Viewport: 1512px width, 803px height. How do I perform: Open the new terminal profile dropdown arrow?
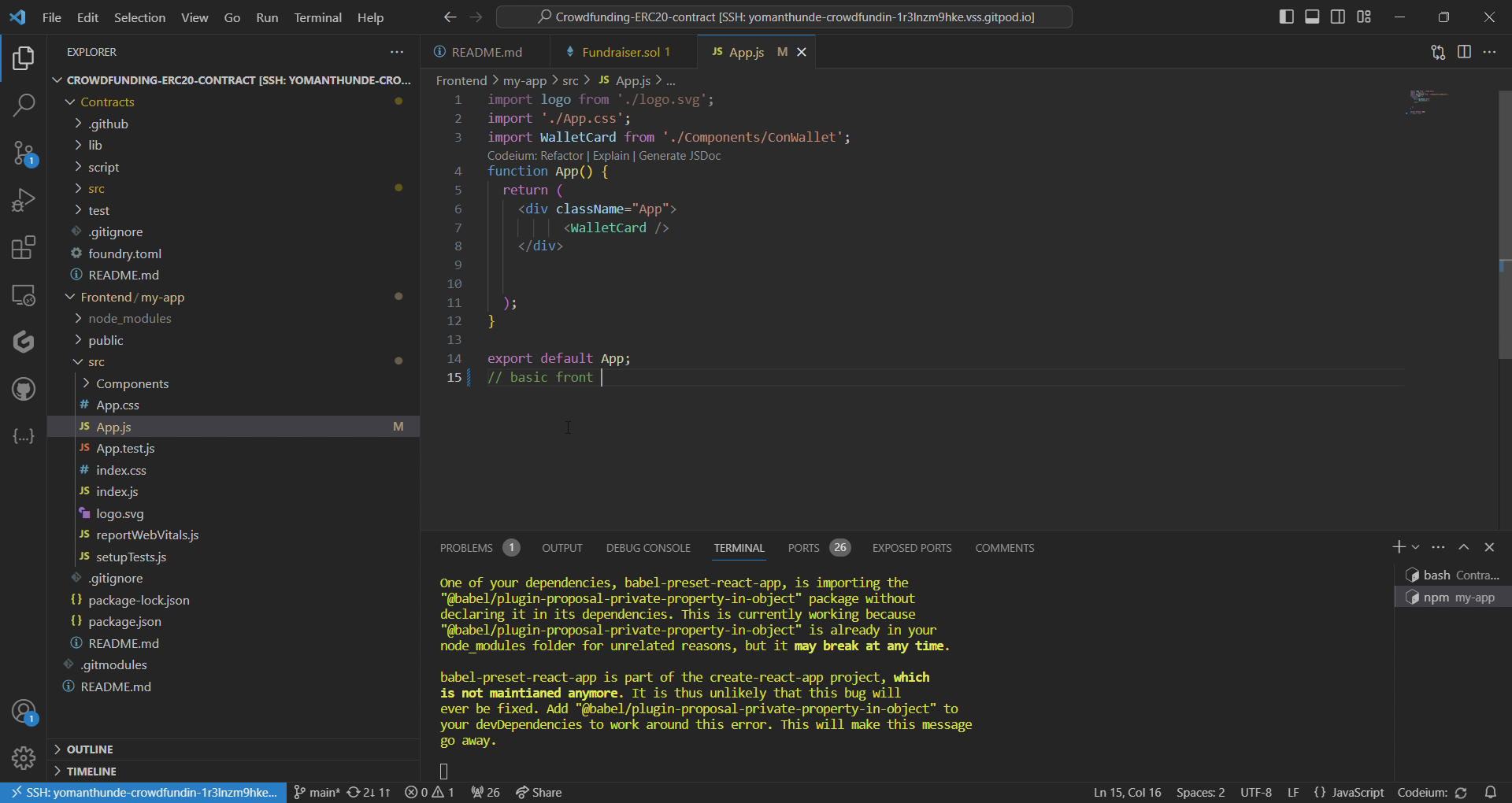(1415, 547)
